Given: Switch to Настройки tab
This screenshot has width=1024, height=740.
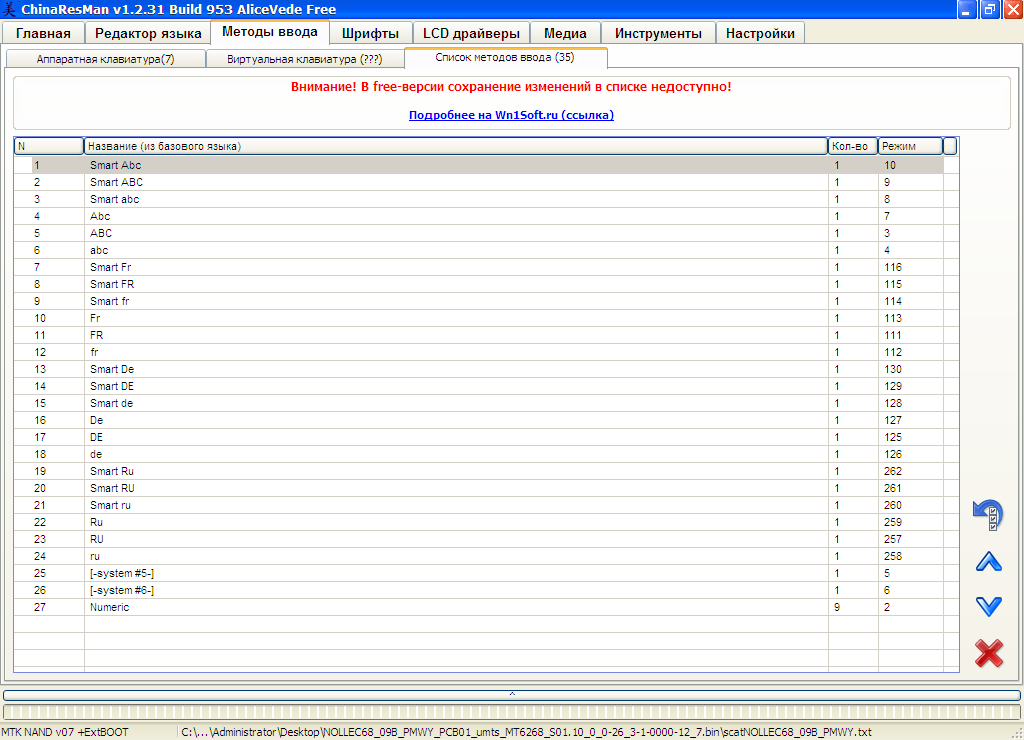Looking at the screenshot, I should [x=760, y=33].
